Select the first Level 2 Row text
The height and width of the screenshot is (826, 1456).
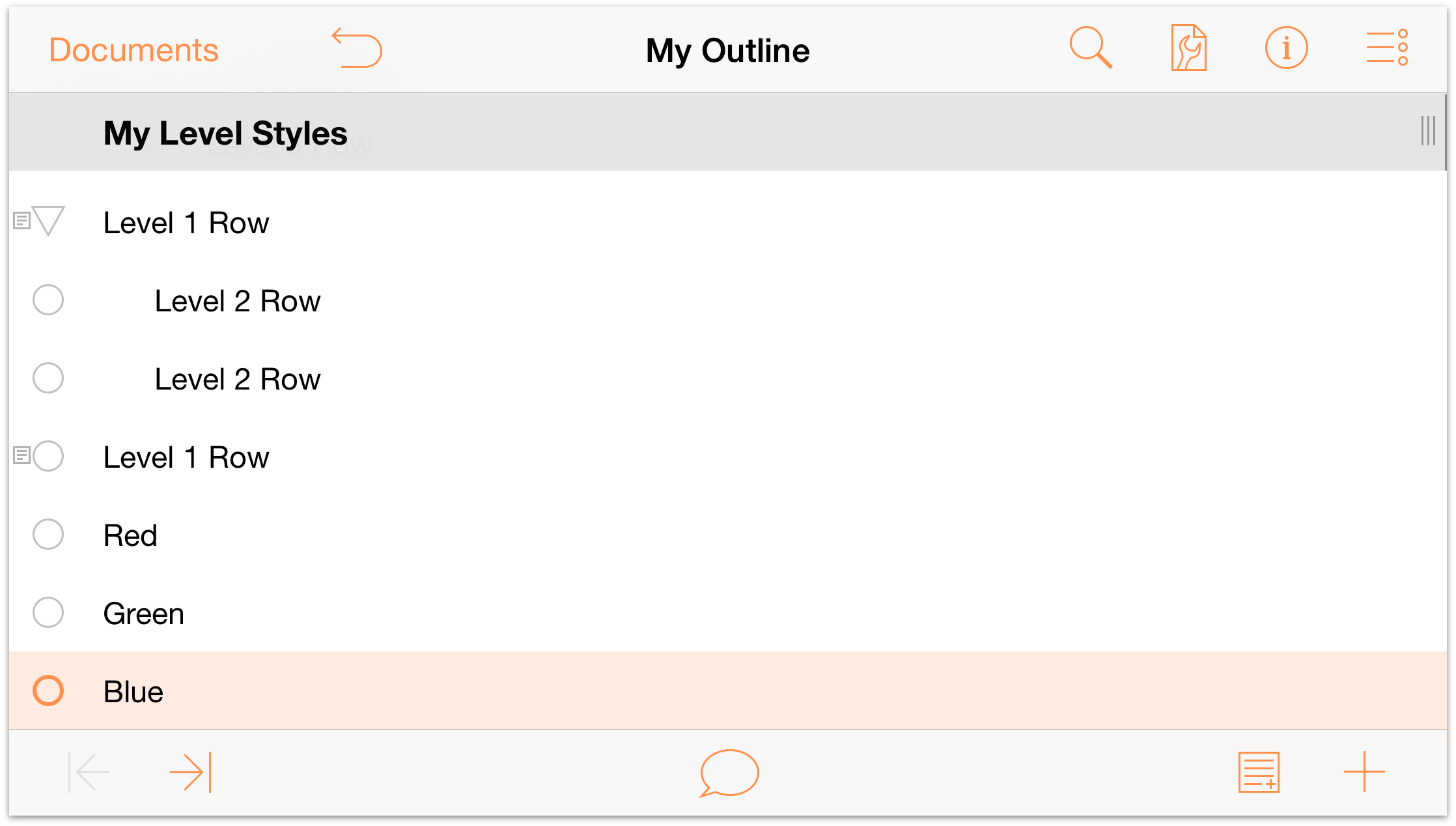[x=238, y=301]
